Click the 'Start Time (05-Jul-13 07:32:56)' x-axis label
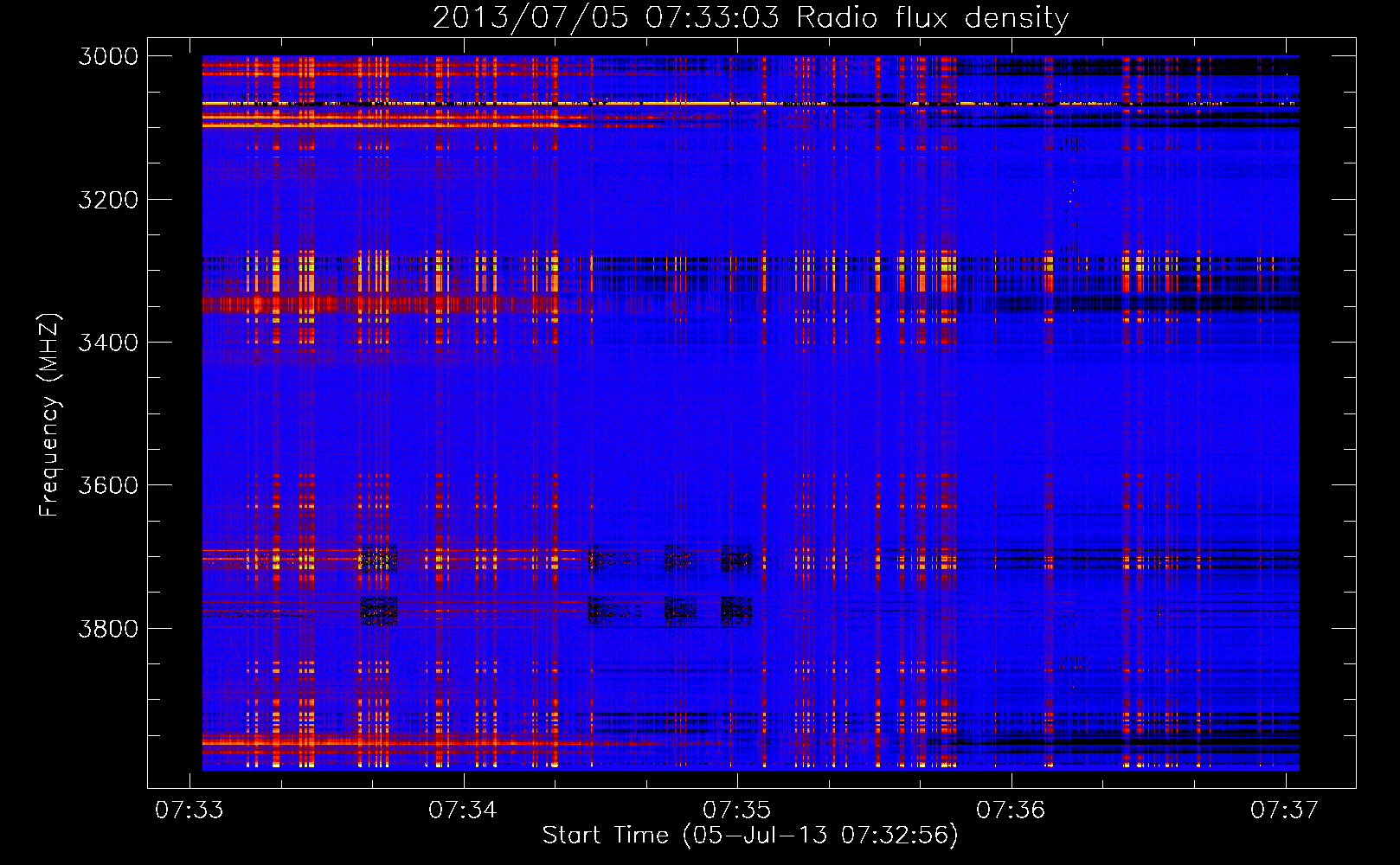Viewport: 1400px width, 865px height. coord(750,836)
